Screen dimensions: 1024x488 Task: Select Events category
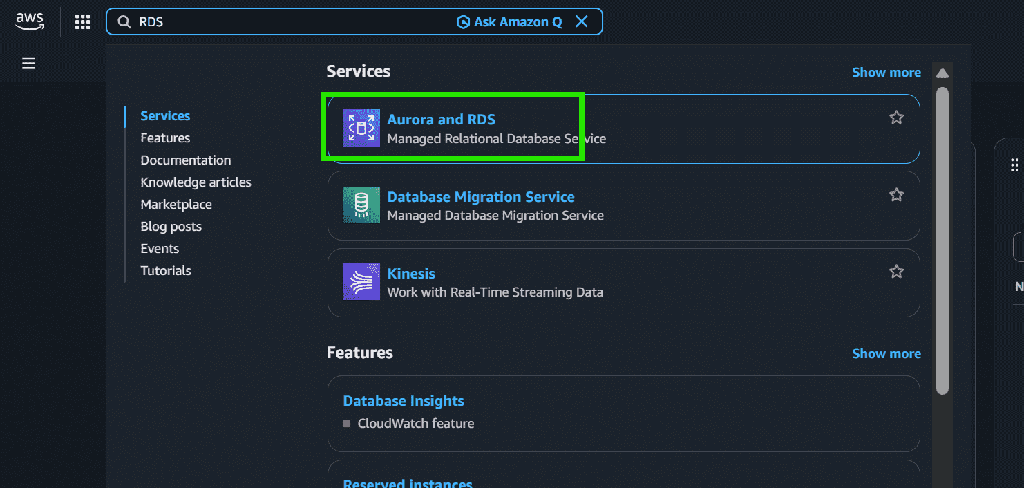tap(159, 249)
